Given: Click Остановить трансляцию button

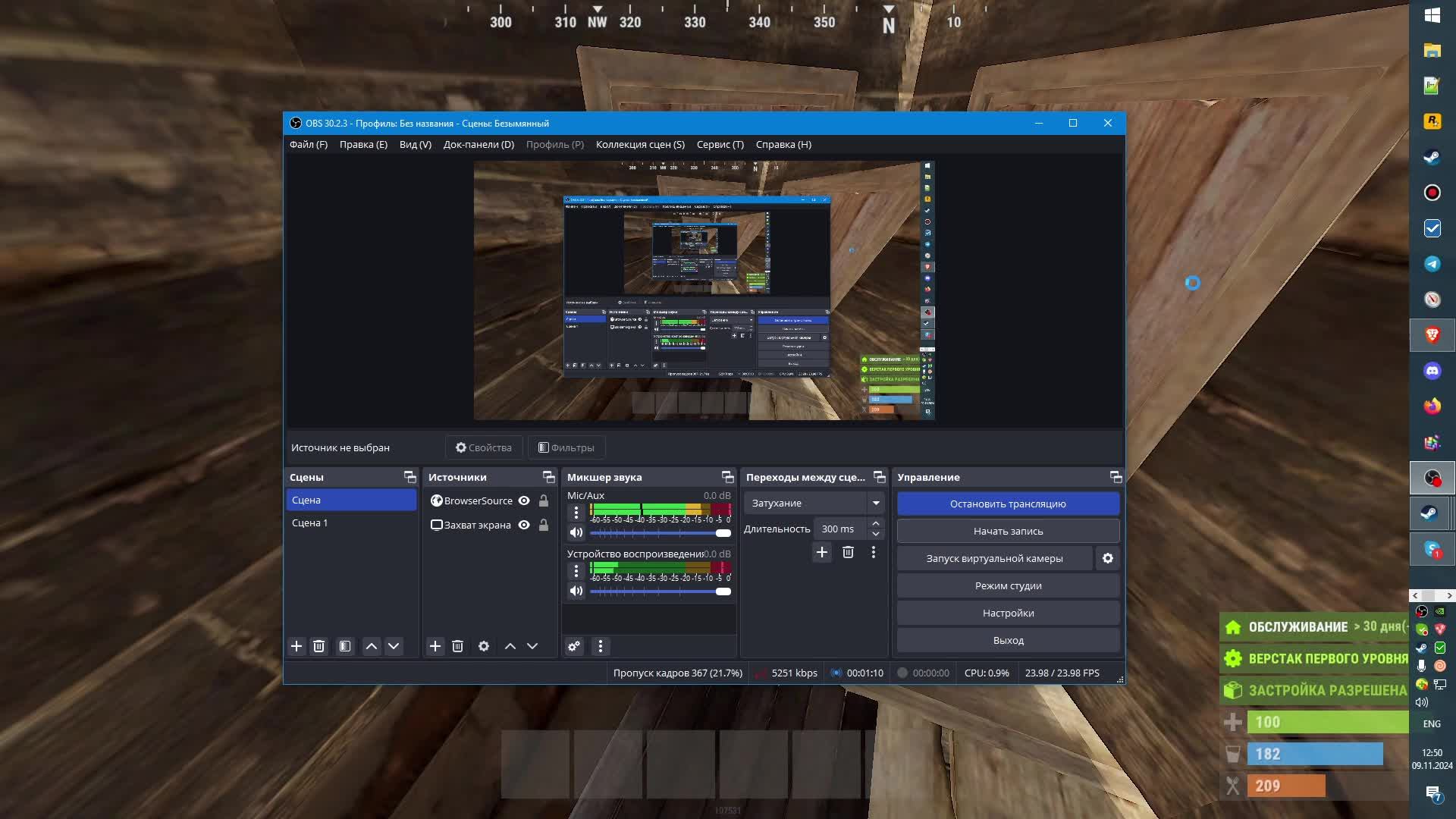Looking at the screenshot, I should [x=1008, y=504].
